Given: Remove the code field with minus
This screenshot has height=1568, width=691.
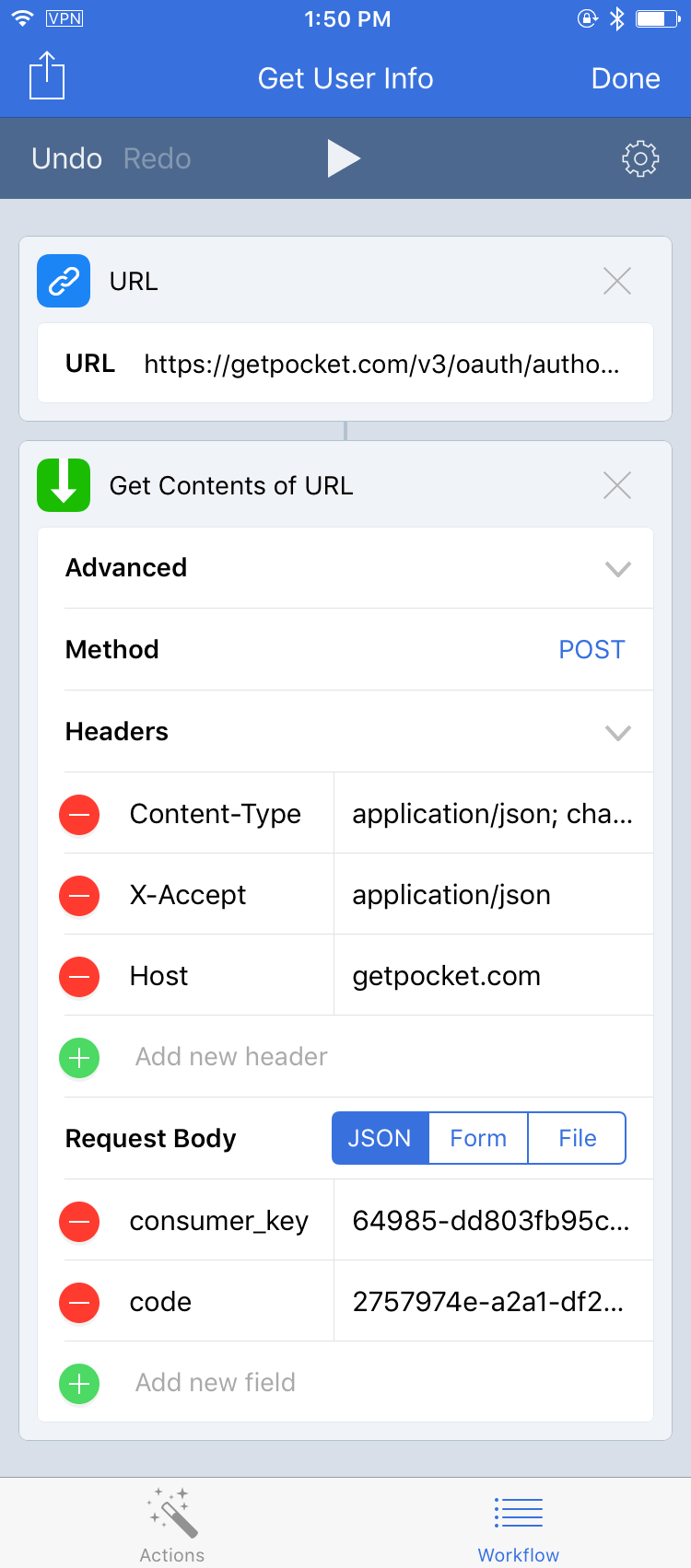Looking at the screenshot, I should tap(79, 1303).
